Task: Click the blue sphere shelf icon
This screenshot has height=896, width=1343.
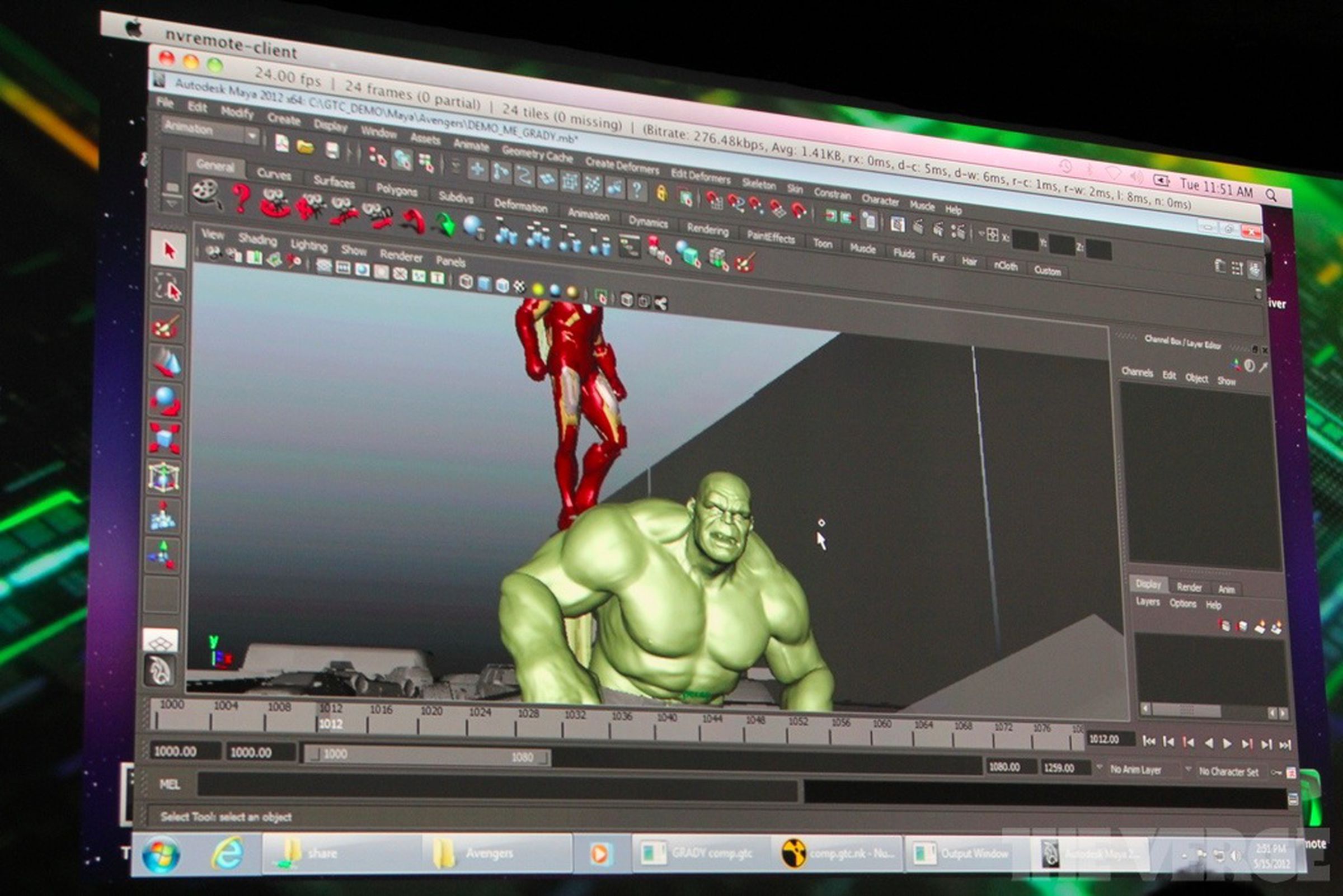Action: [x=474, y=228]
